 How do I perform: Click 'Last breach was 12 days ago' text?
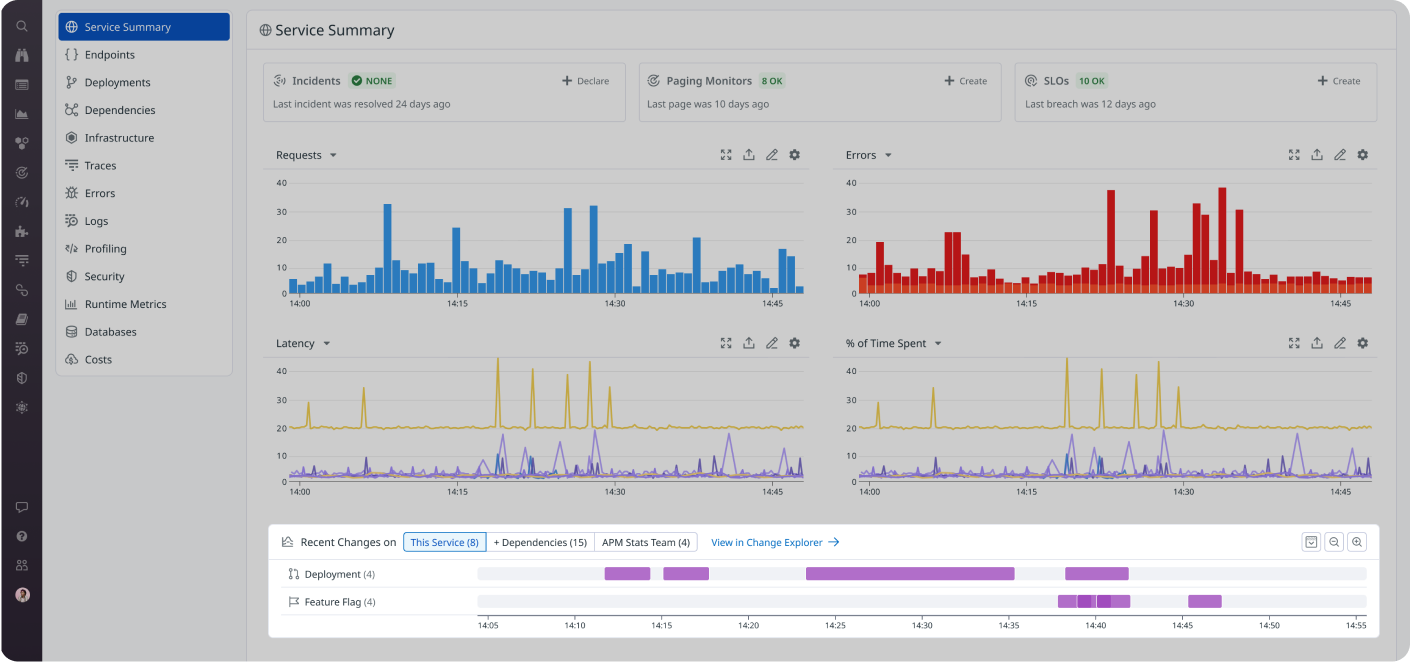click(1090, 104)
